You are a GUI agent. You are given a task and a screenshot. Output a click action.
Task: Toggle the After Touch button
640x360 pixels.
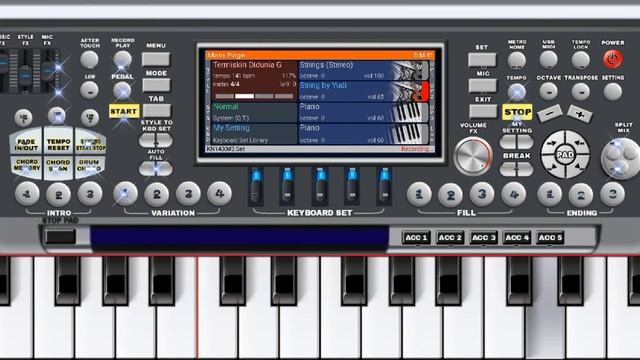click(89, 60)
